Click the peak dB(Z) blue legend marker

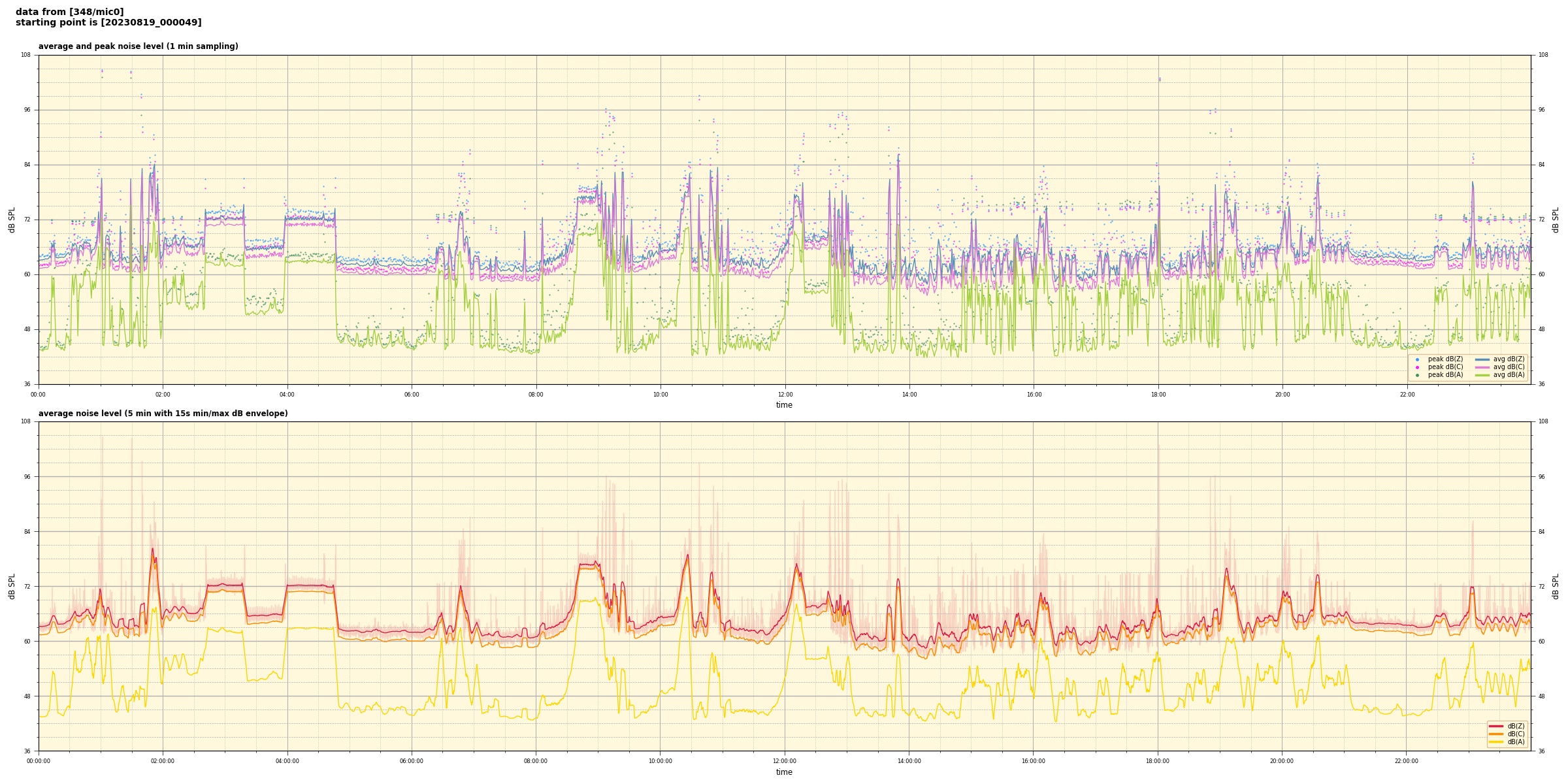(x=1417, y=359)
